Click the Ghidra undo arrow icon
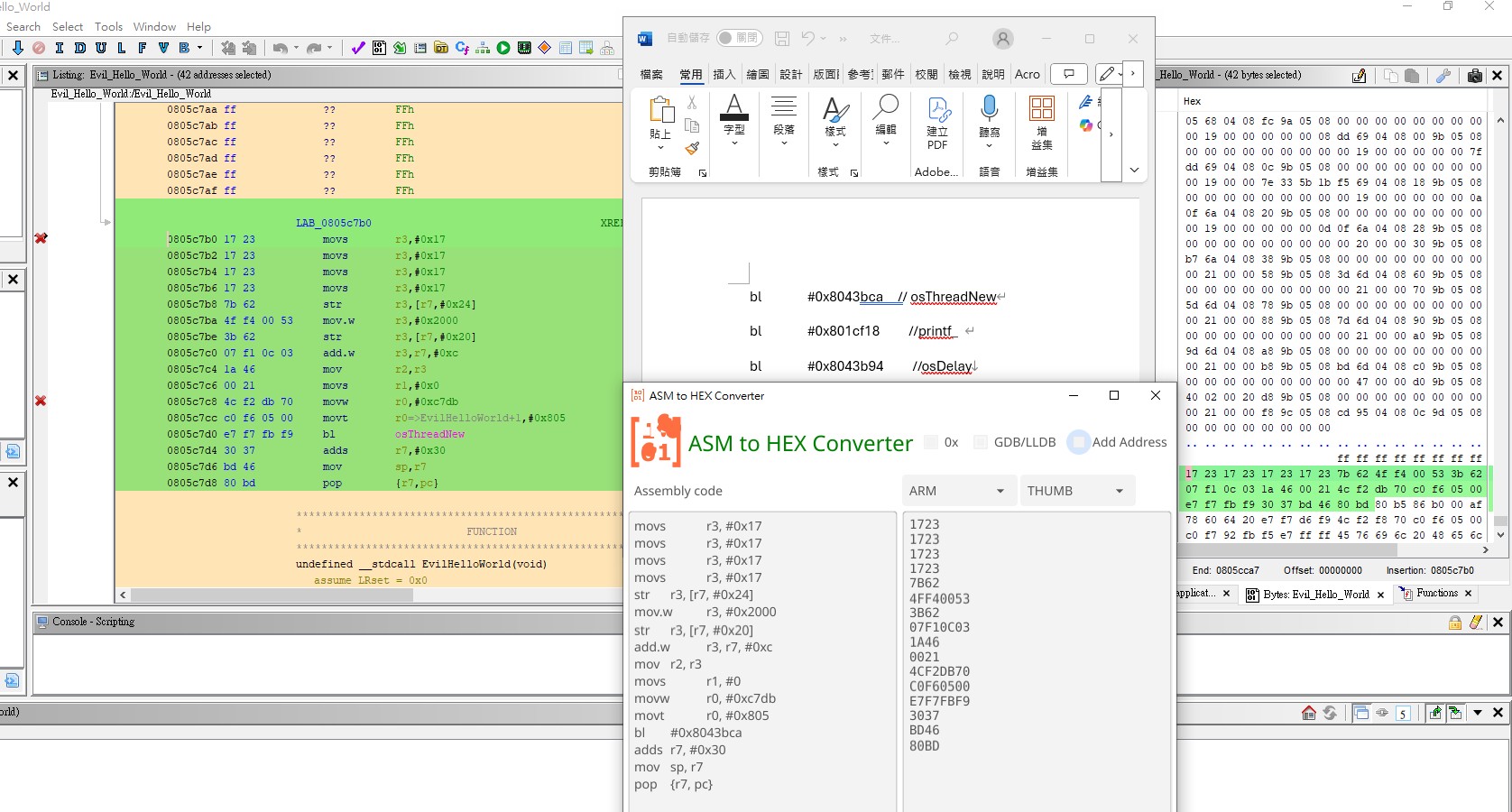1512x812 pixels. (281, 48)
